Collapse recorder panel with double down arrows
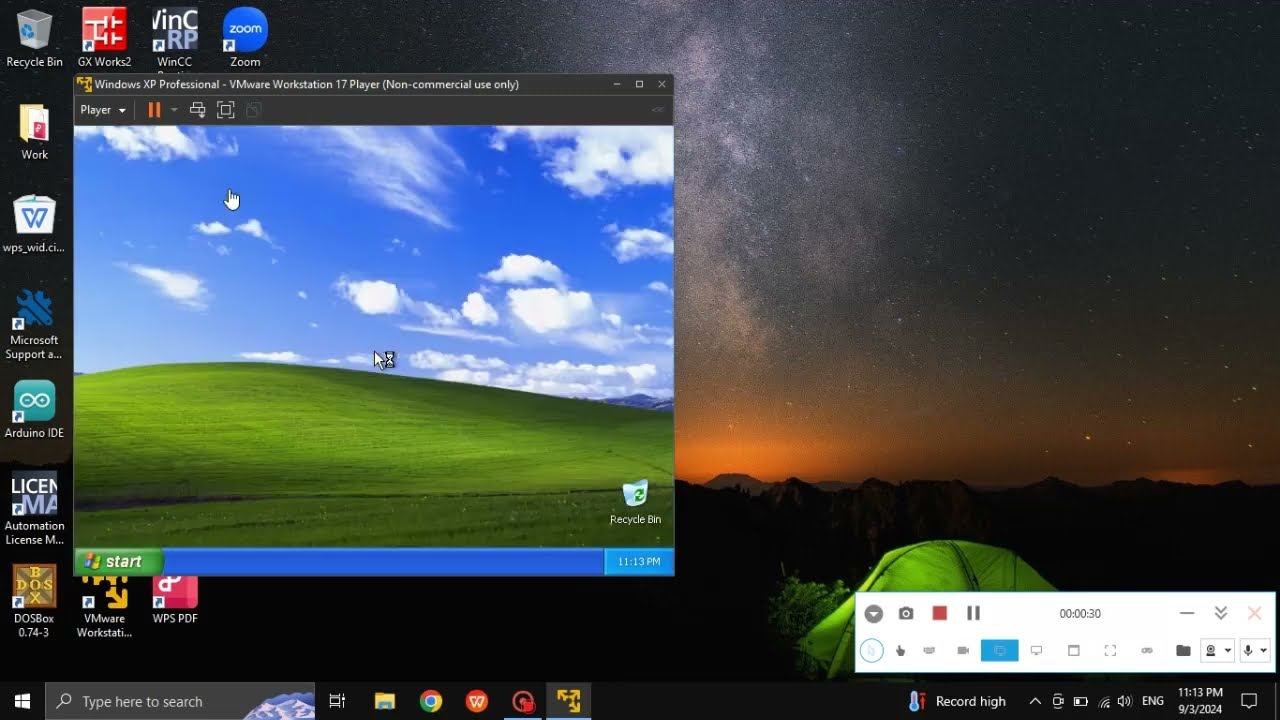The image size is (1280, 720). coord(1221,613)
